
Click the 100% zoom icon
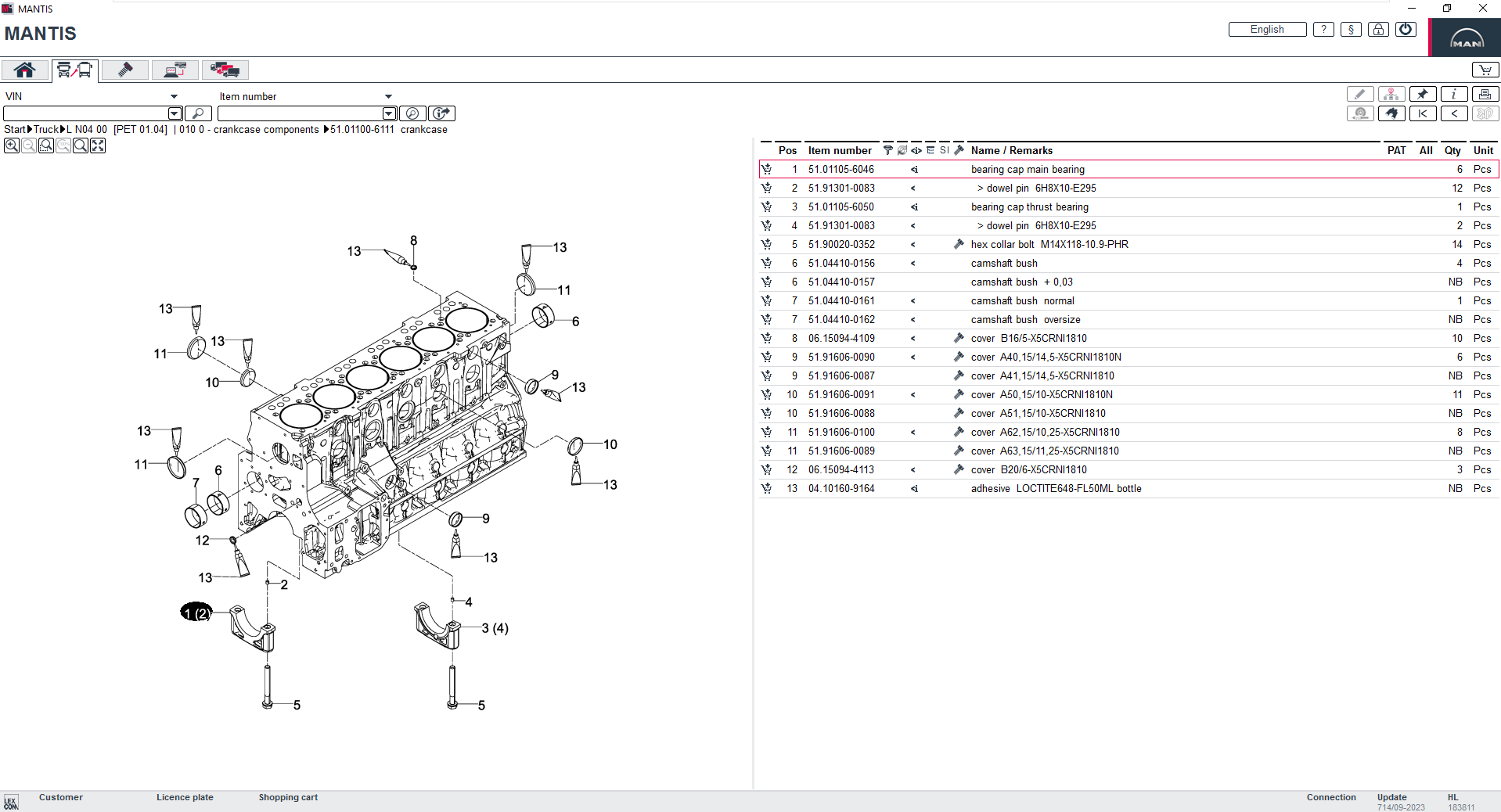pyautogui.click(x=63, y=146)
